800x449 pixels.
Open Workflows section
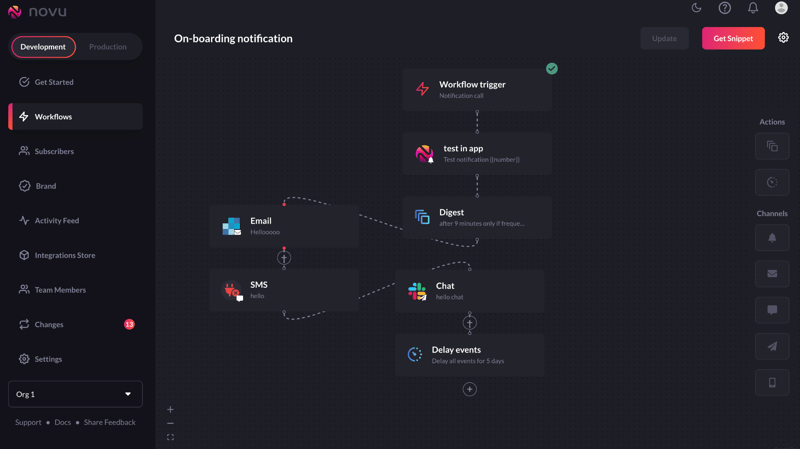pyautogui.click(x=76, y=116)
